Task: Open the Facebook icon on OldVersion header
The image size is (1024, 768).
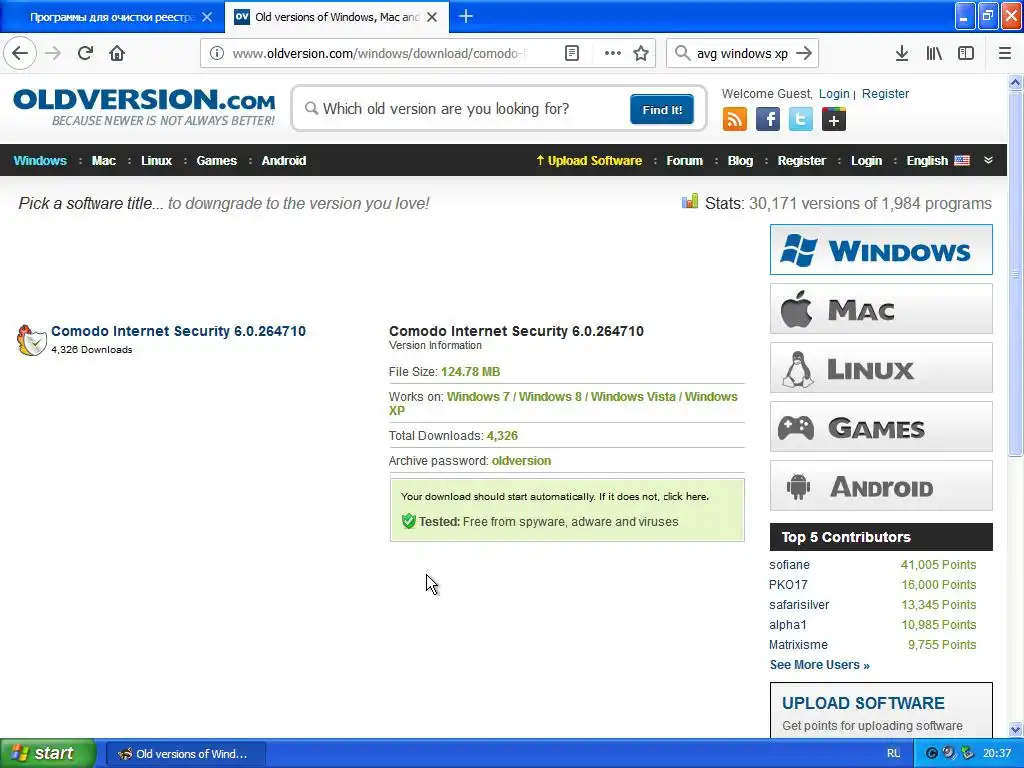Action: click(768, 120)
